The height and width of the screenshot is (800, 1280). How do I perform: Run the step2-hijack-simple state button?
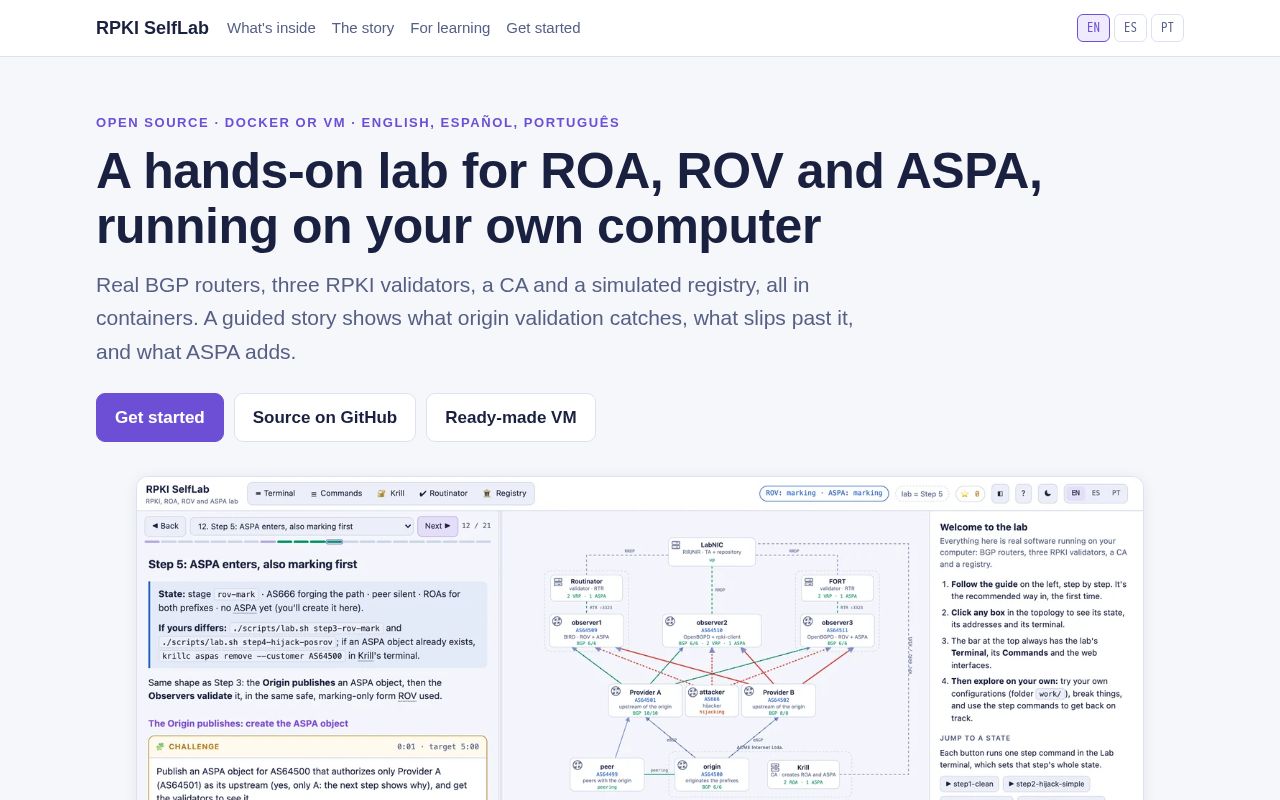pyautogui.click(x=1046, y=784)
